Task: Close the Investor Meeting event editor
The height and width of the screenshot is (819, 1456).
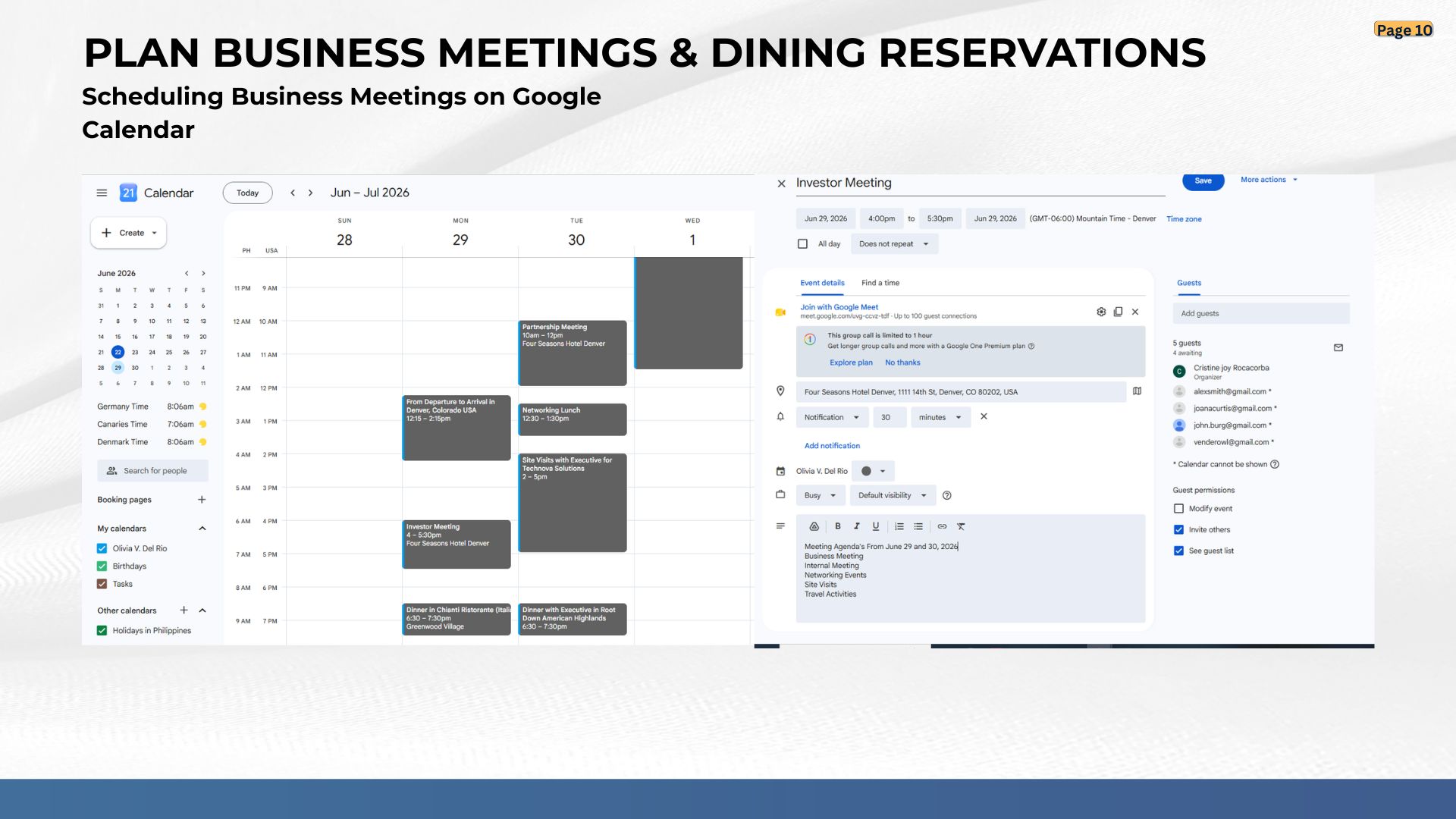Action: pos(781,184)
